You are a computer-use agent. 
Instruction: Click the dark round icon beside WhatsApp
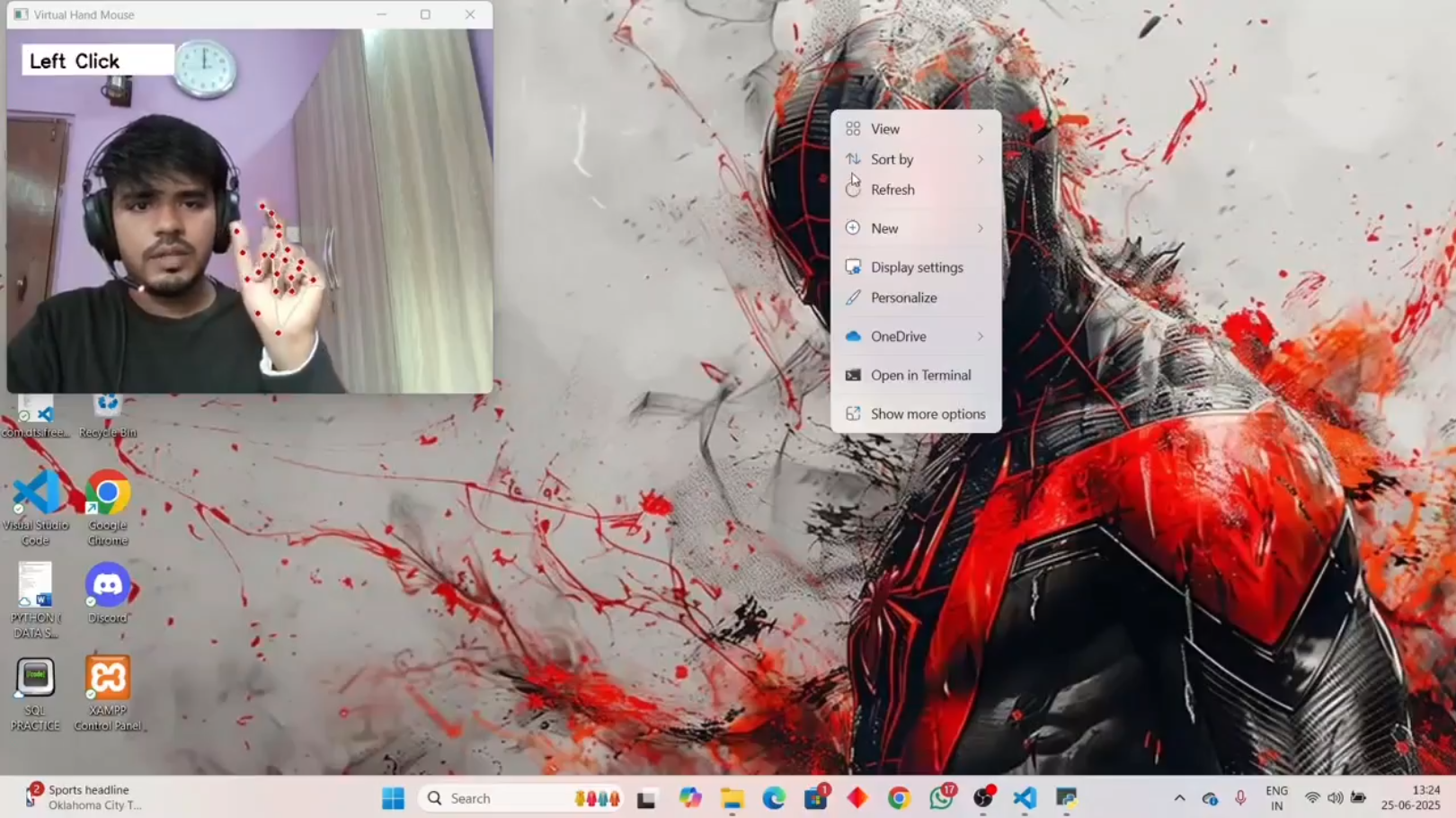coord(984,798)
